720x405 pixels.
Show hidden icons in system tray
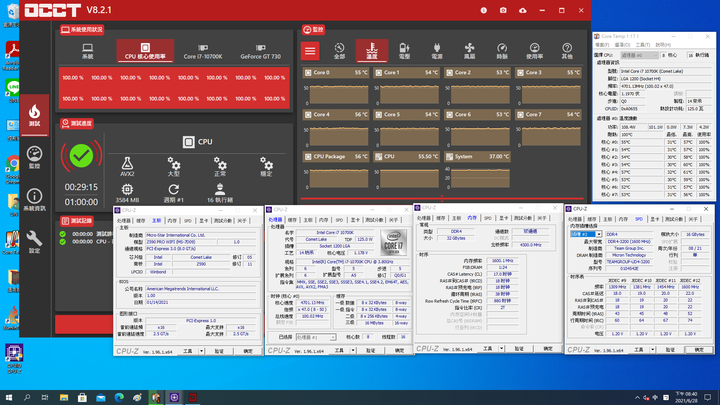(637, 398)
